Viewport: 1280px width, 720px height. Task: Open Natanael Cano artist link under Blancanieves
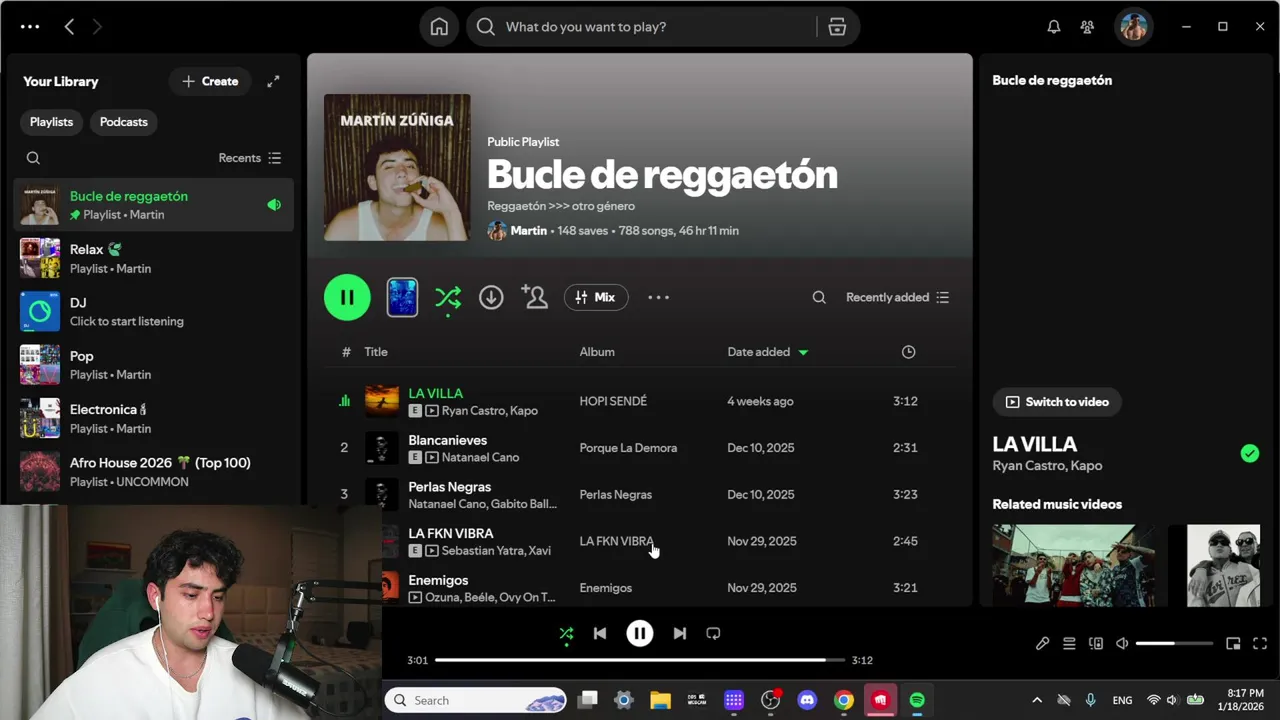pyautogui.click(x=480, y=457)
